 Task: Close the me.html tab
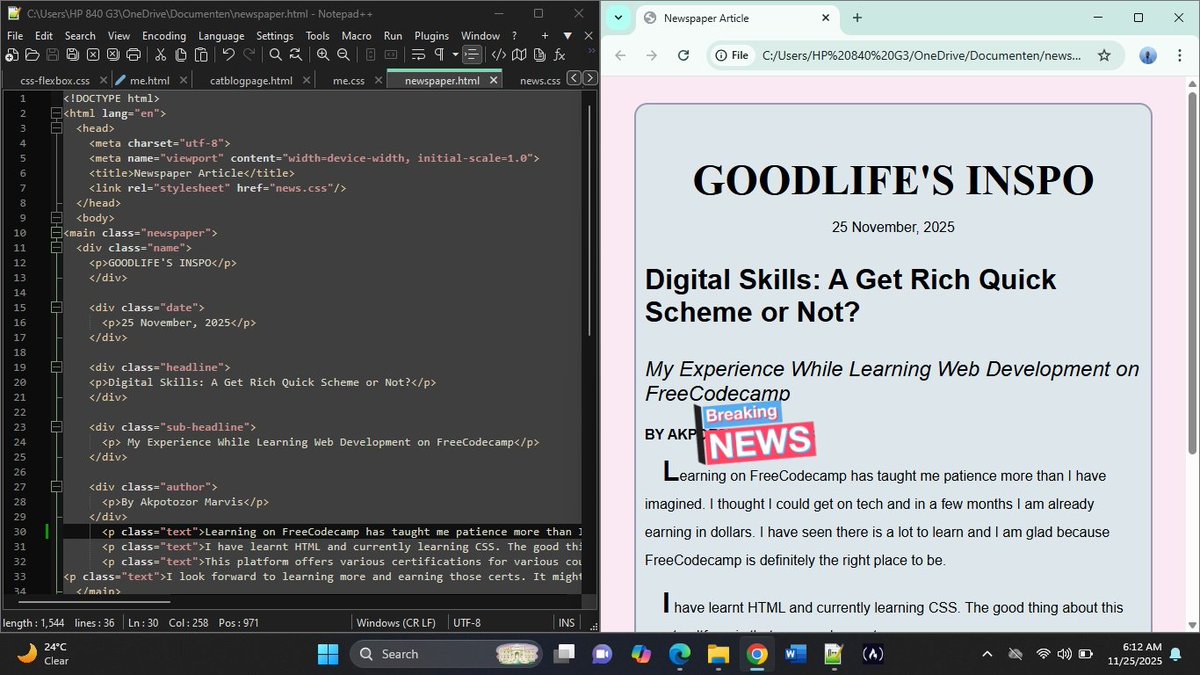(183, 80)
